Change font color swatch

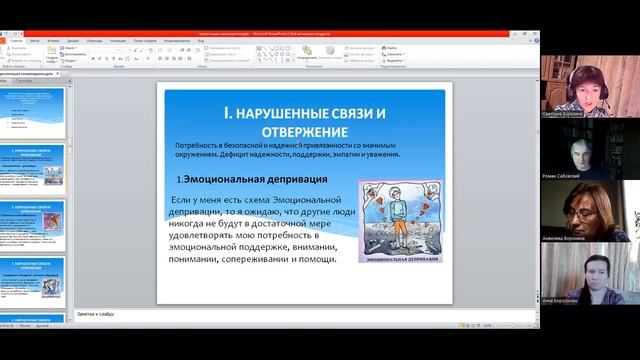click(148, 59)
